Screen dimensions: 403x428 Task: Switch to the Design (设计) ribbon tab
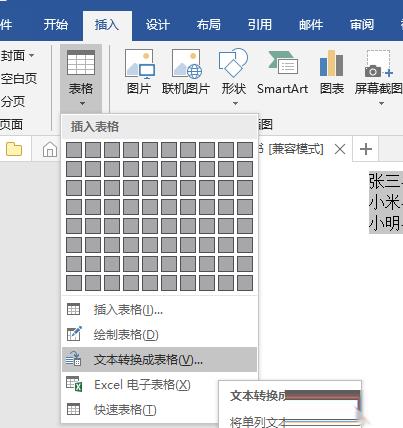[158, 25]
